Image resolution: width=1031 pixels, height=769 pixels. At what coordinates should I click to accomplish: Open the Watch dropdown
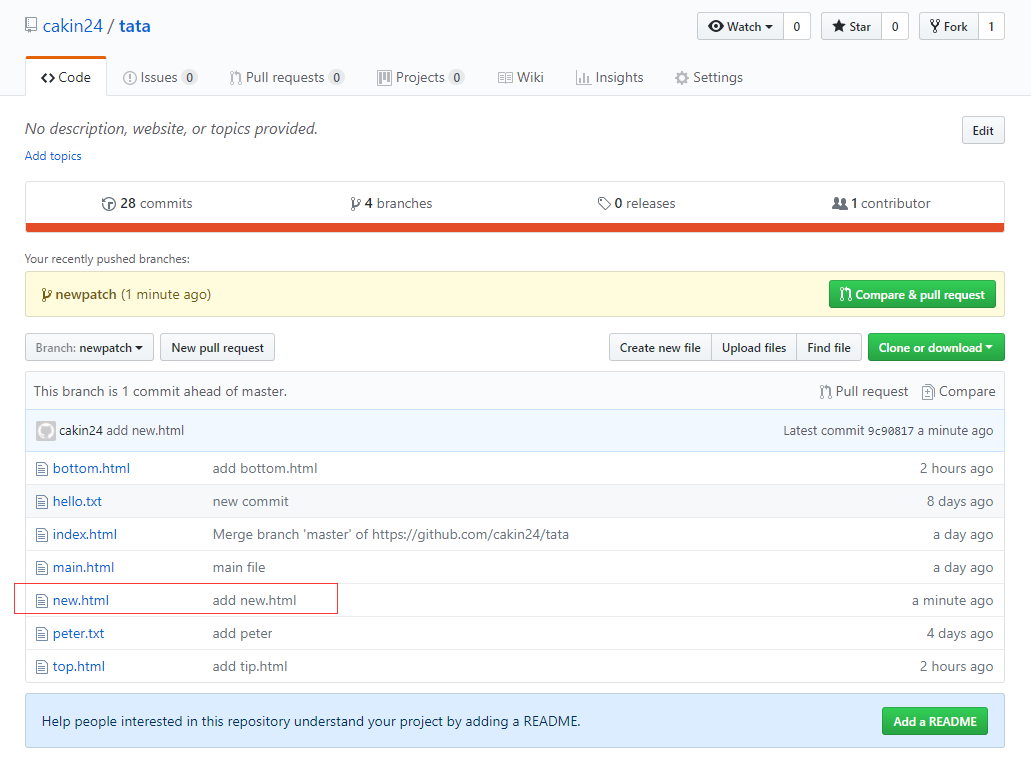point(740,26)
